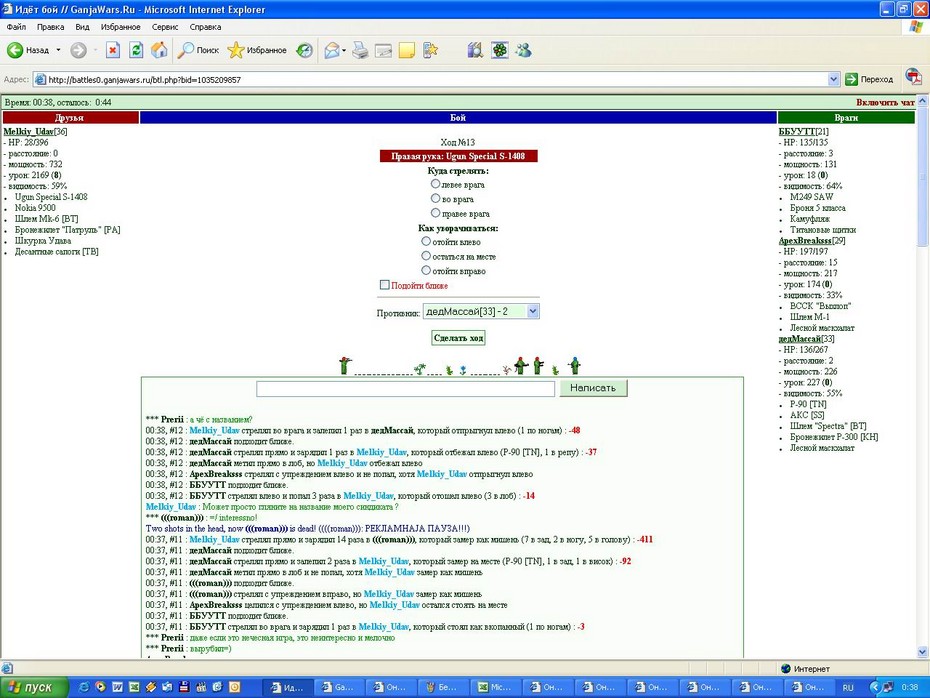Open the Поиск search pane
Image resolution: width=930 pixels, height=698 pixels.
(199, 50)
